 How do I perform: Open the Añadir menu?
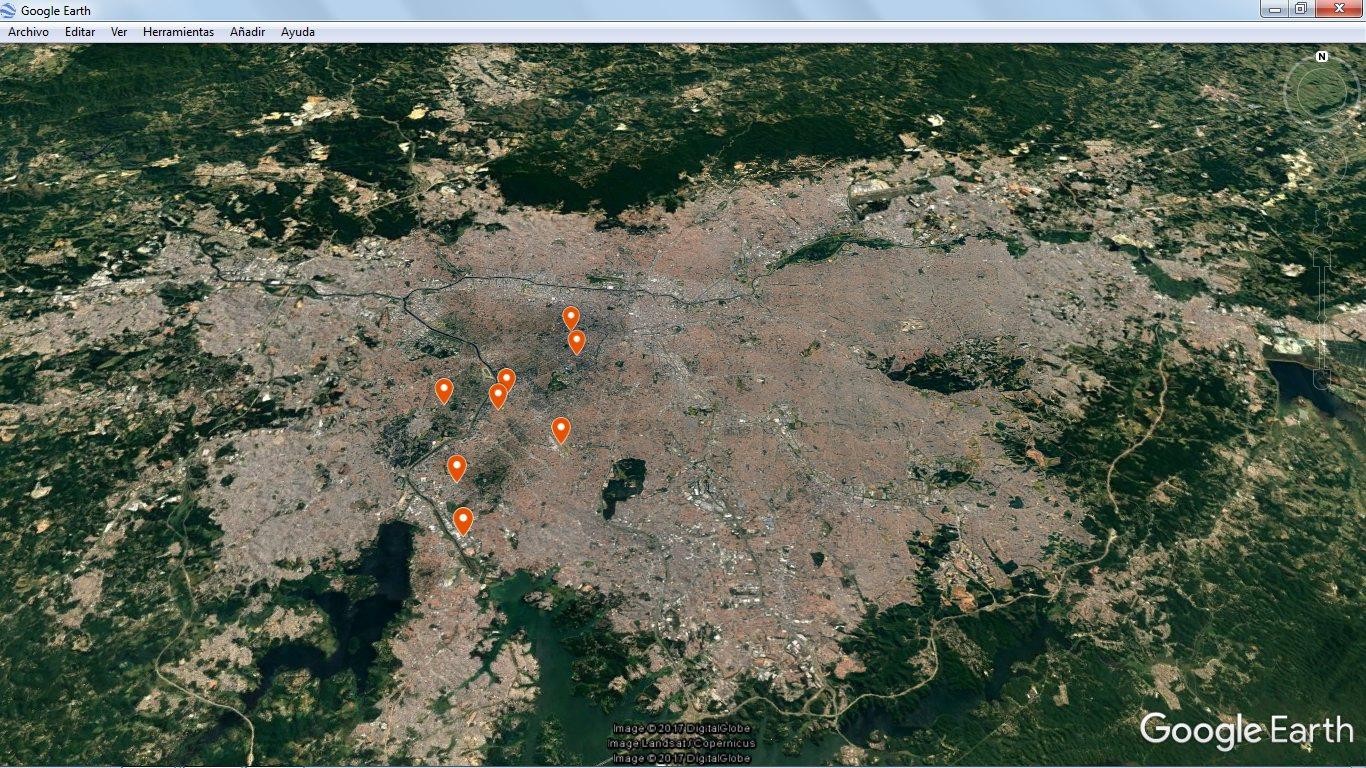click(x=247, y=32)
